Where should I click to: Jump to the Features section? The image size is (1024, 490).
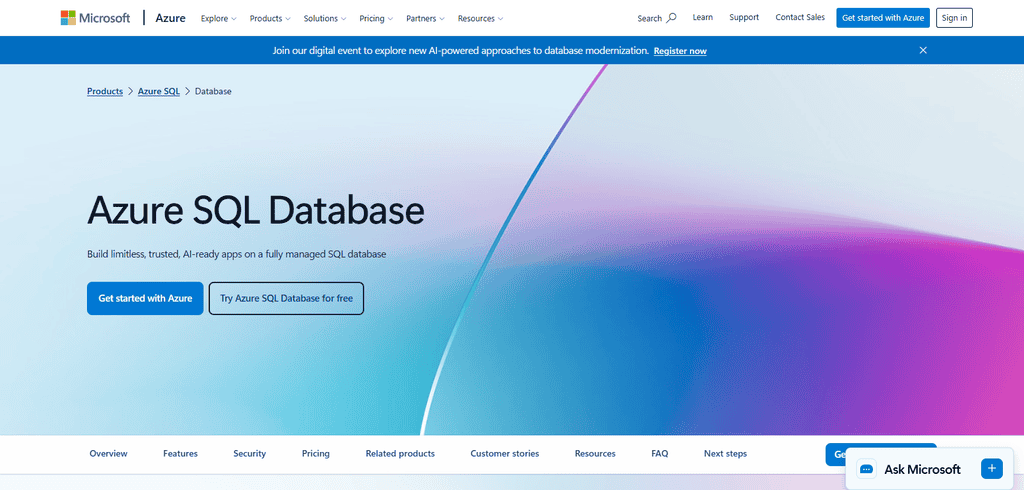tap(180, 453)
